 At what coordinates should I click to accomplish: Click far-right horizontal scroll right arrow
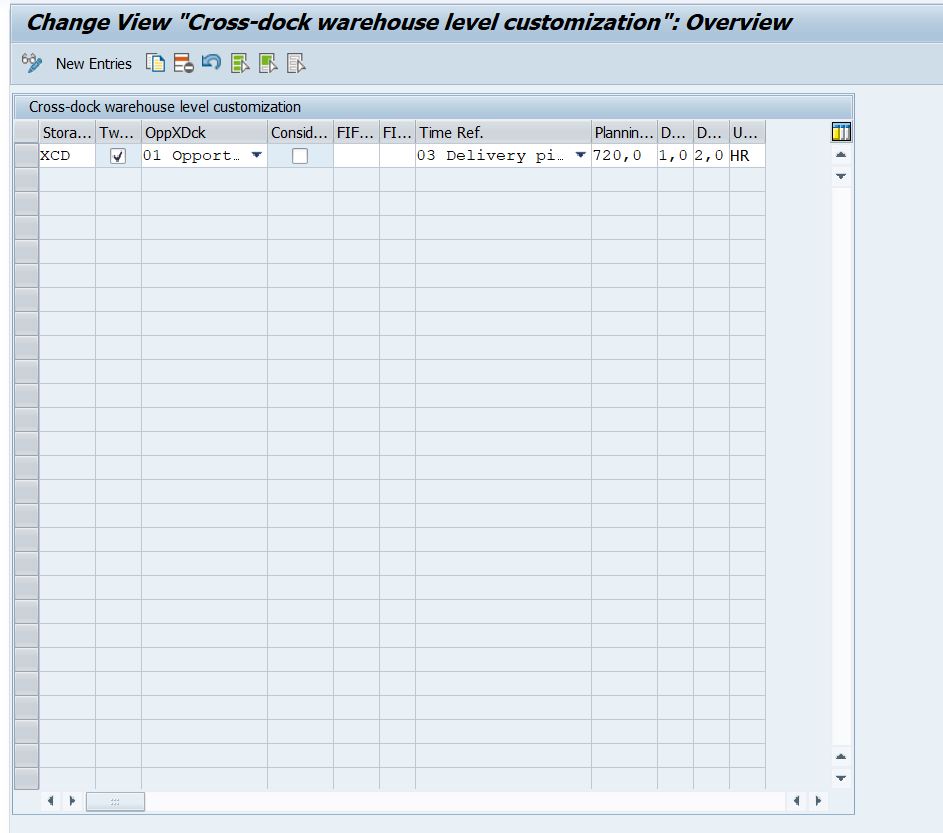click(x=818, y=801)
